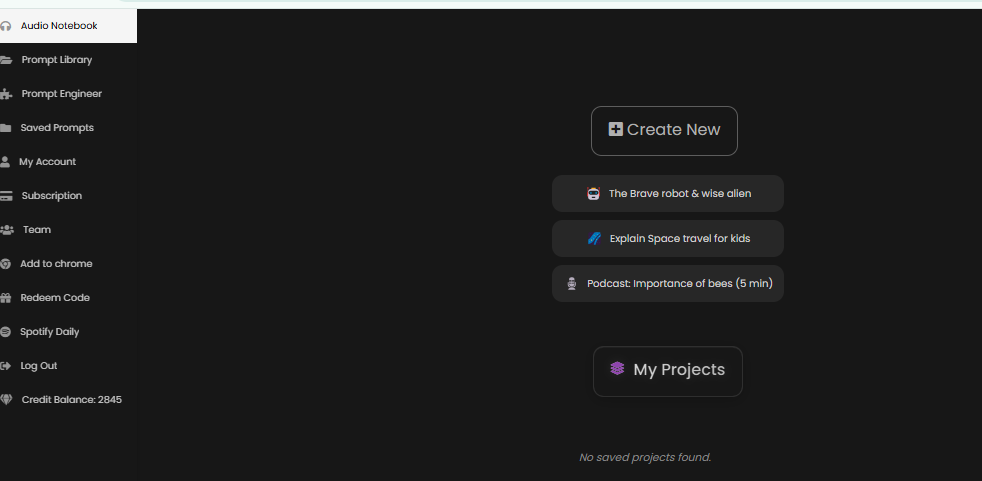Click the people group icon beside Team
This screenshot has height=481, width=982.
[7, 230]
